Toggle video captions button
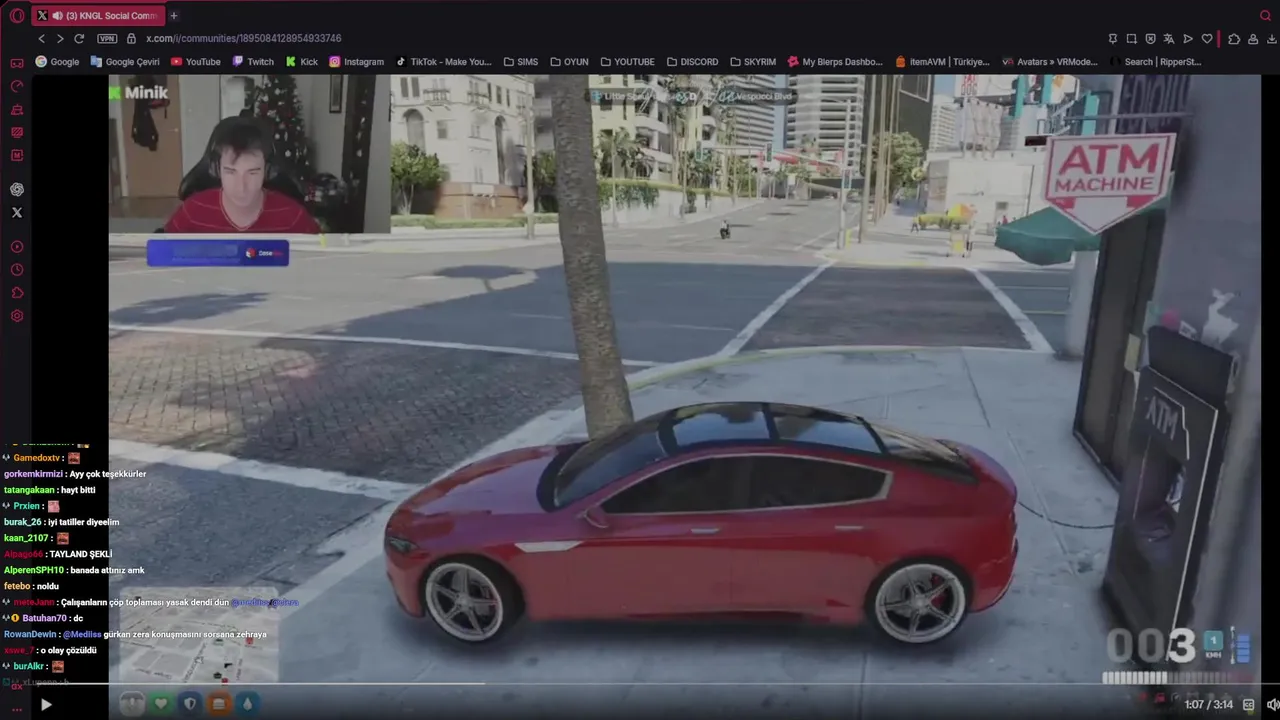Screen dimensions: 1280x720 (1249, 704)
